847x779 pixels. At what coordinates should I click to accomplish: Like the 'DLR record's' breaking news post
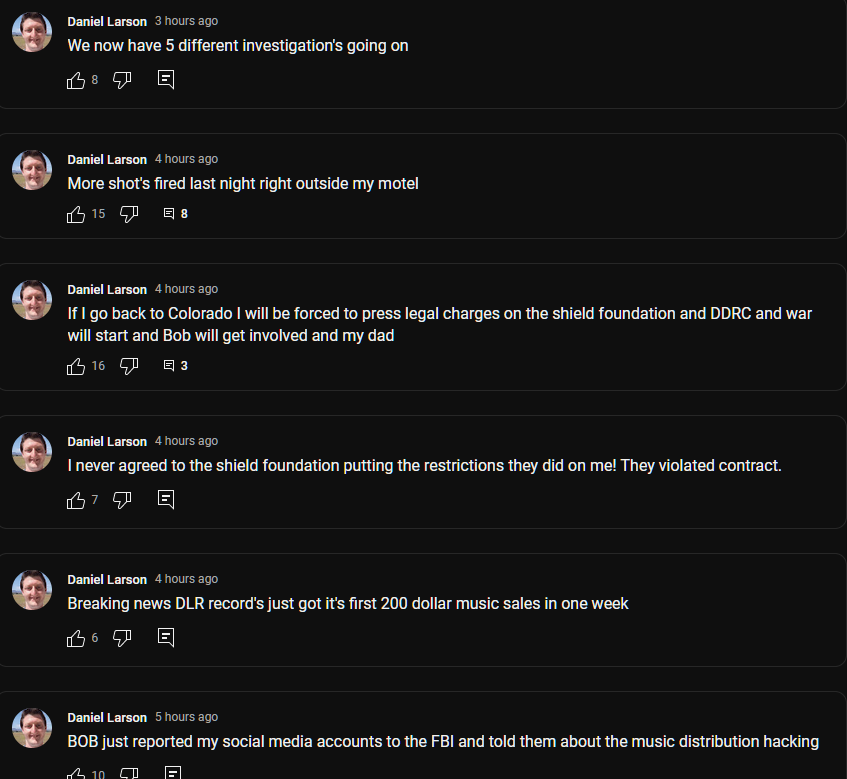click(x=76, y=639)
